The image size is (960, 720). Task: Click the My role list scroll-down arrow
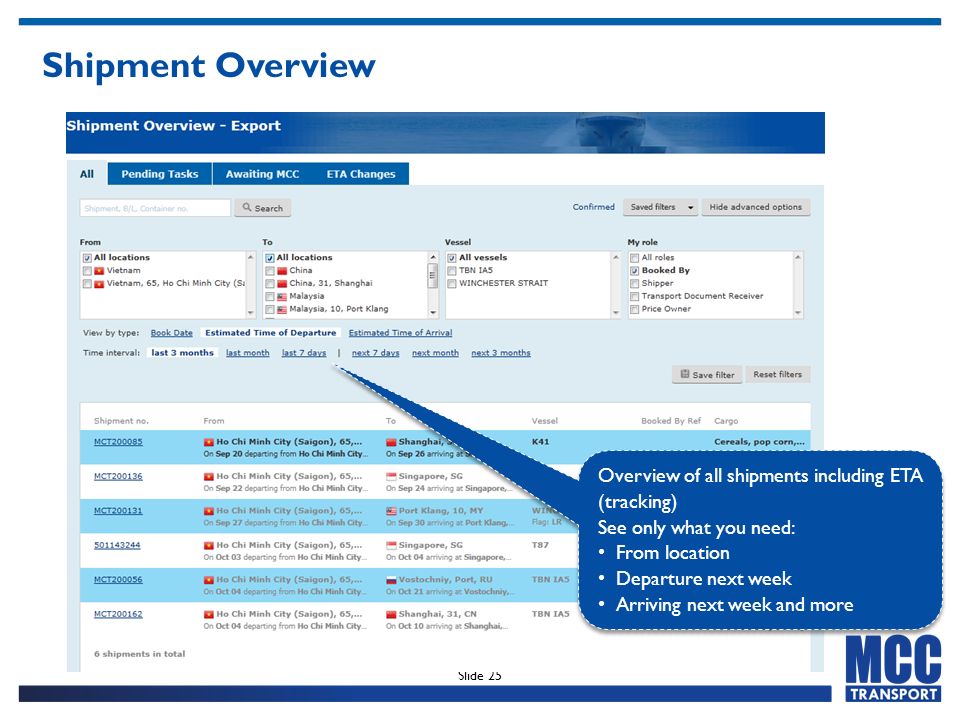click(798, 312)
